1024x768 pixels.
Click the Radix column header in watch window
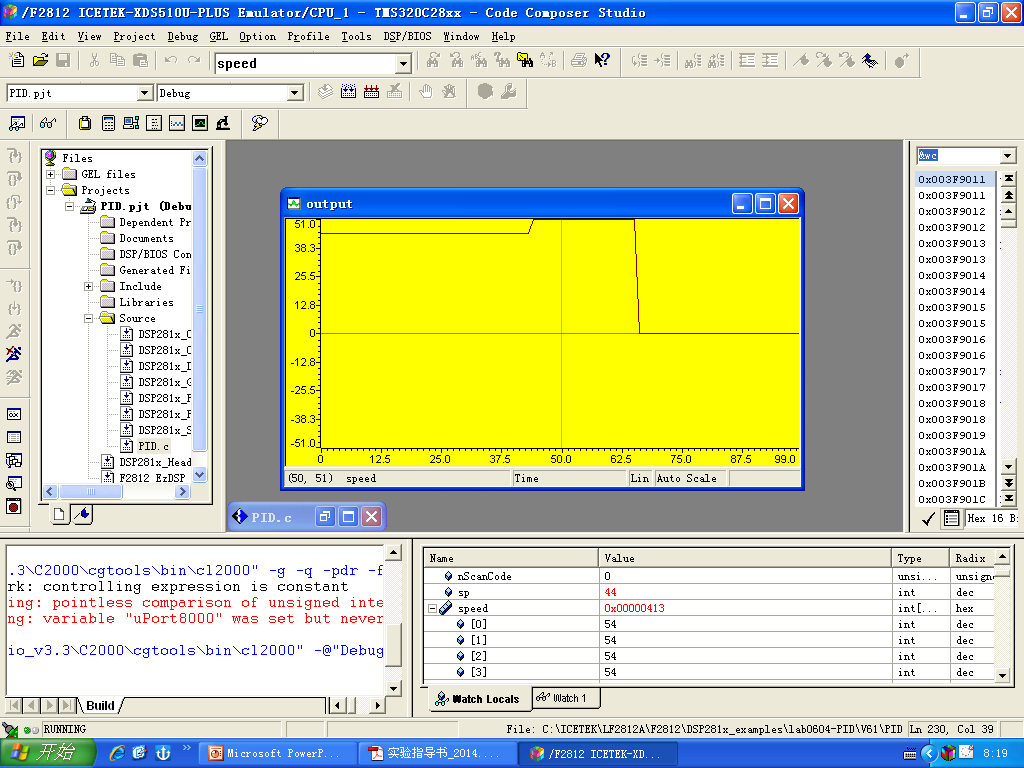[971, 558]
